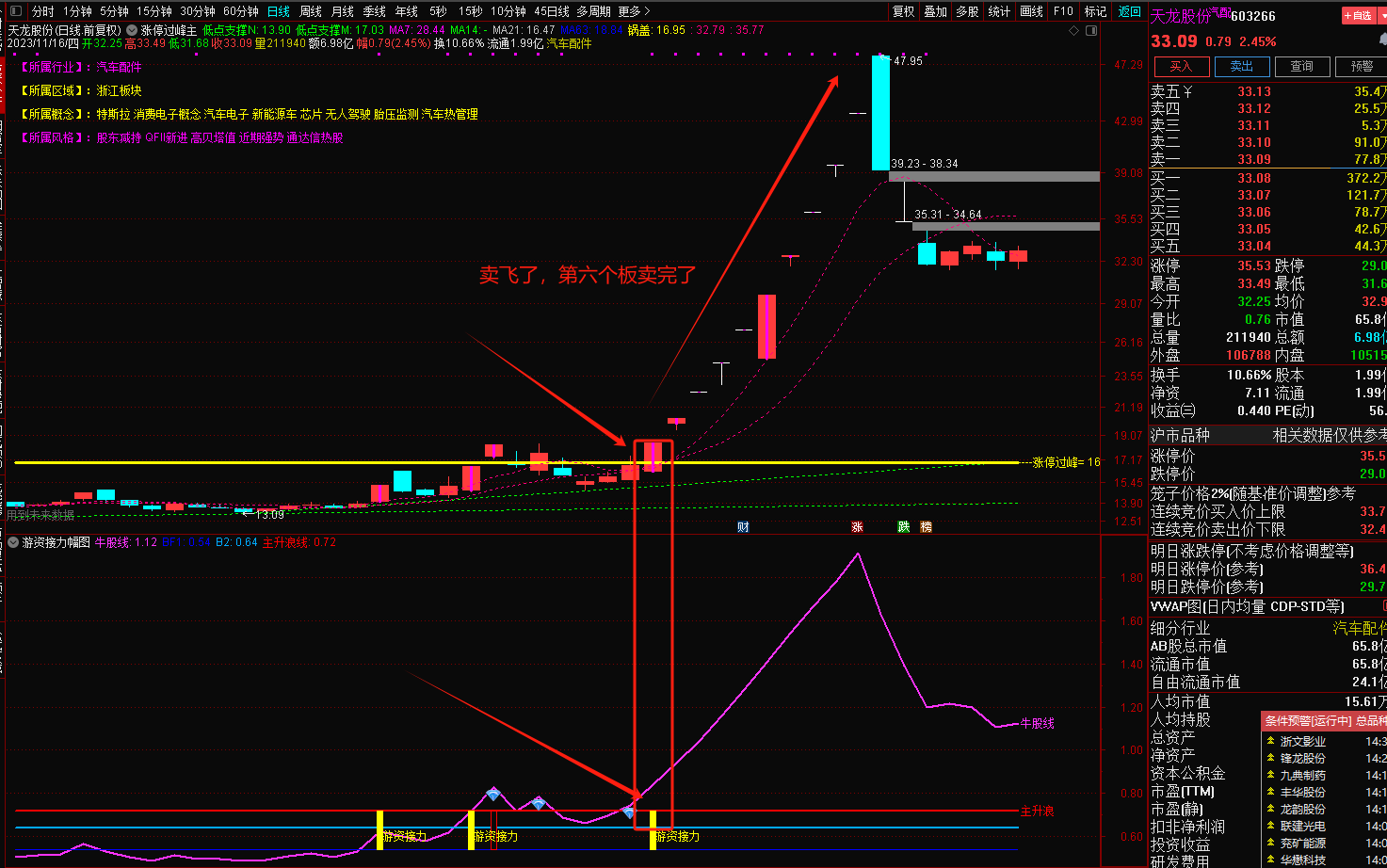Click 特斯拉 in the 所属概念 row
1387x868 pixels.
(113, 114)
